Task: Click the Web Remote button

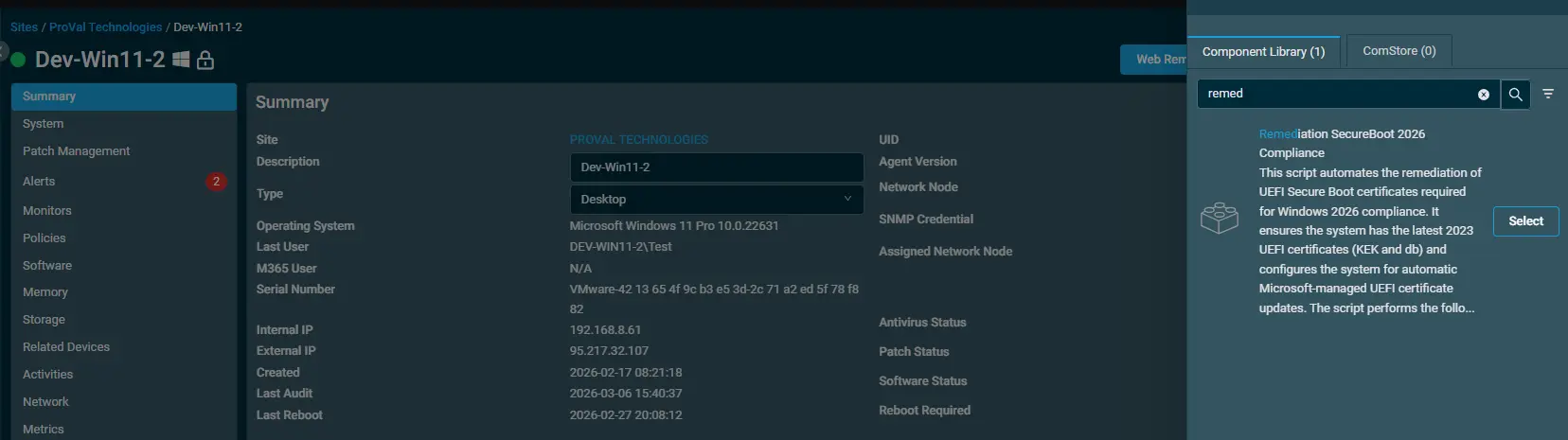Action: pos(1155,60)
